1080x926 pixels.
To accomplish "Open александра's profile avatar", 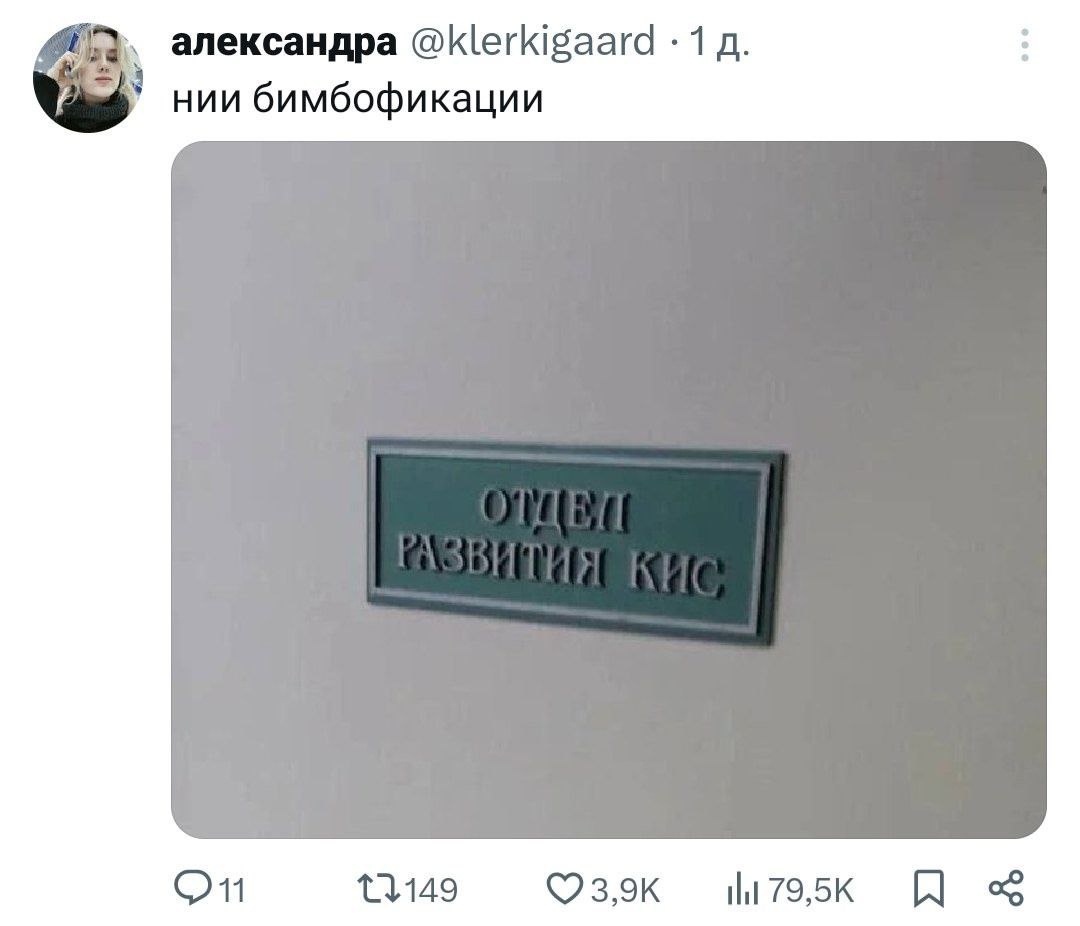I will [87, 77].
